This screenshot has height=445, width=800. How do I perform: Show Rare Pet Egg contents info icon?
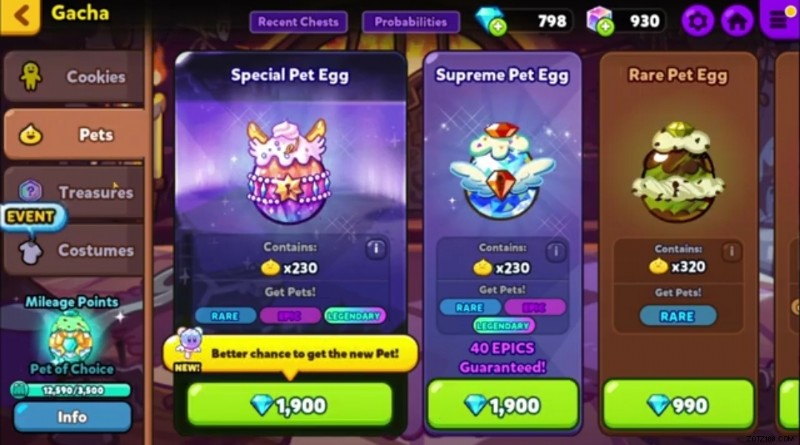tap(731, 251)
